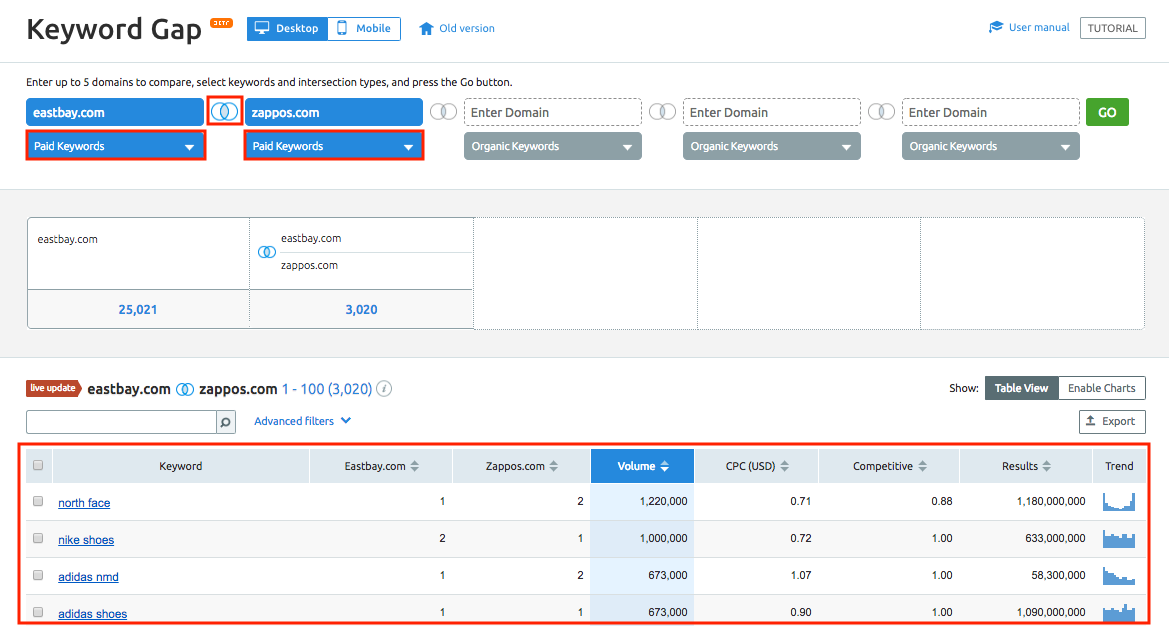Viewport: 1169px width, 626px height.
Task: Sort by Competitive column
Action: (889, 466)
